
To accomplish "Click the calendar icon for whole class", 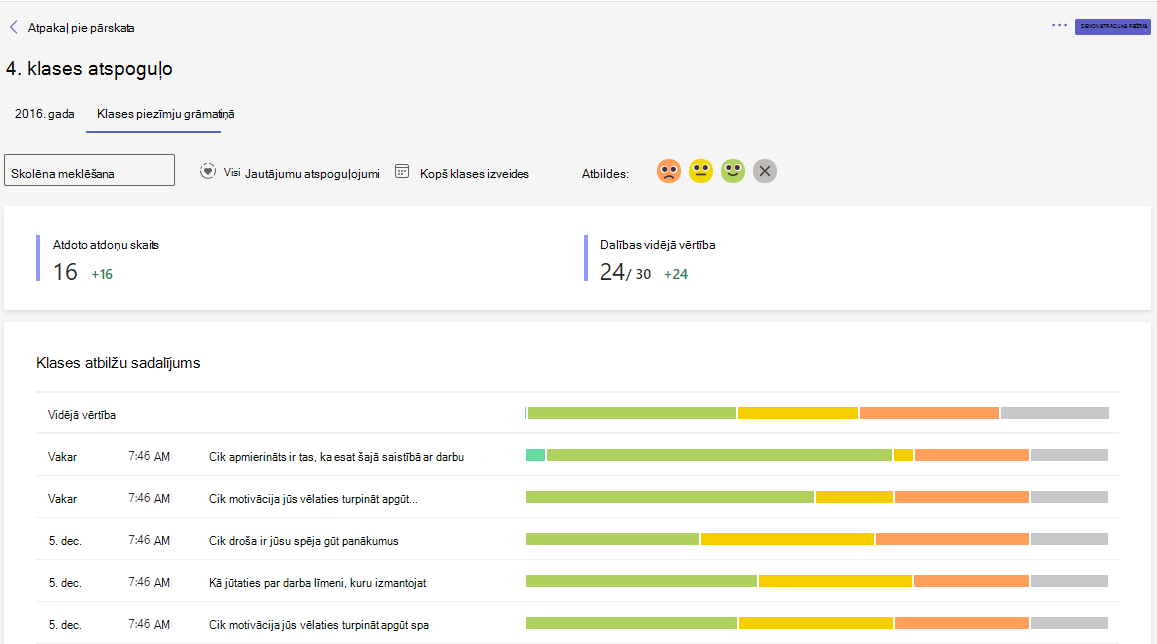I will (x=401, y=171).
